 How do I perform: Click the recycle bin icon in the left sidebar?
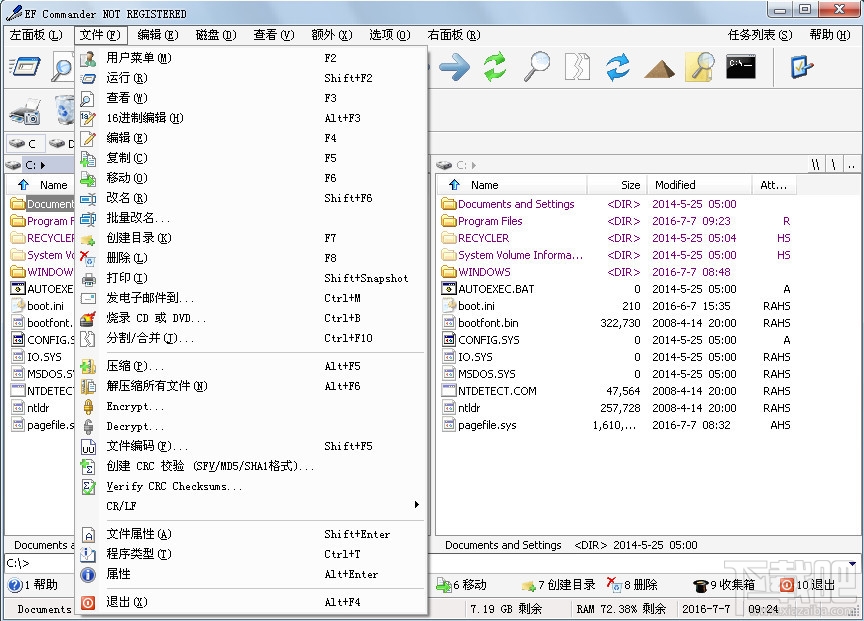[64, 108]
